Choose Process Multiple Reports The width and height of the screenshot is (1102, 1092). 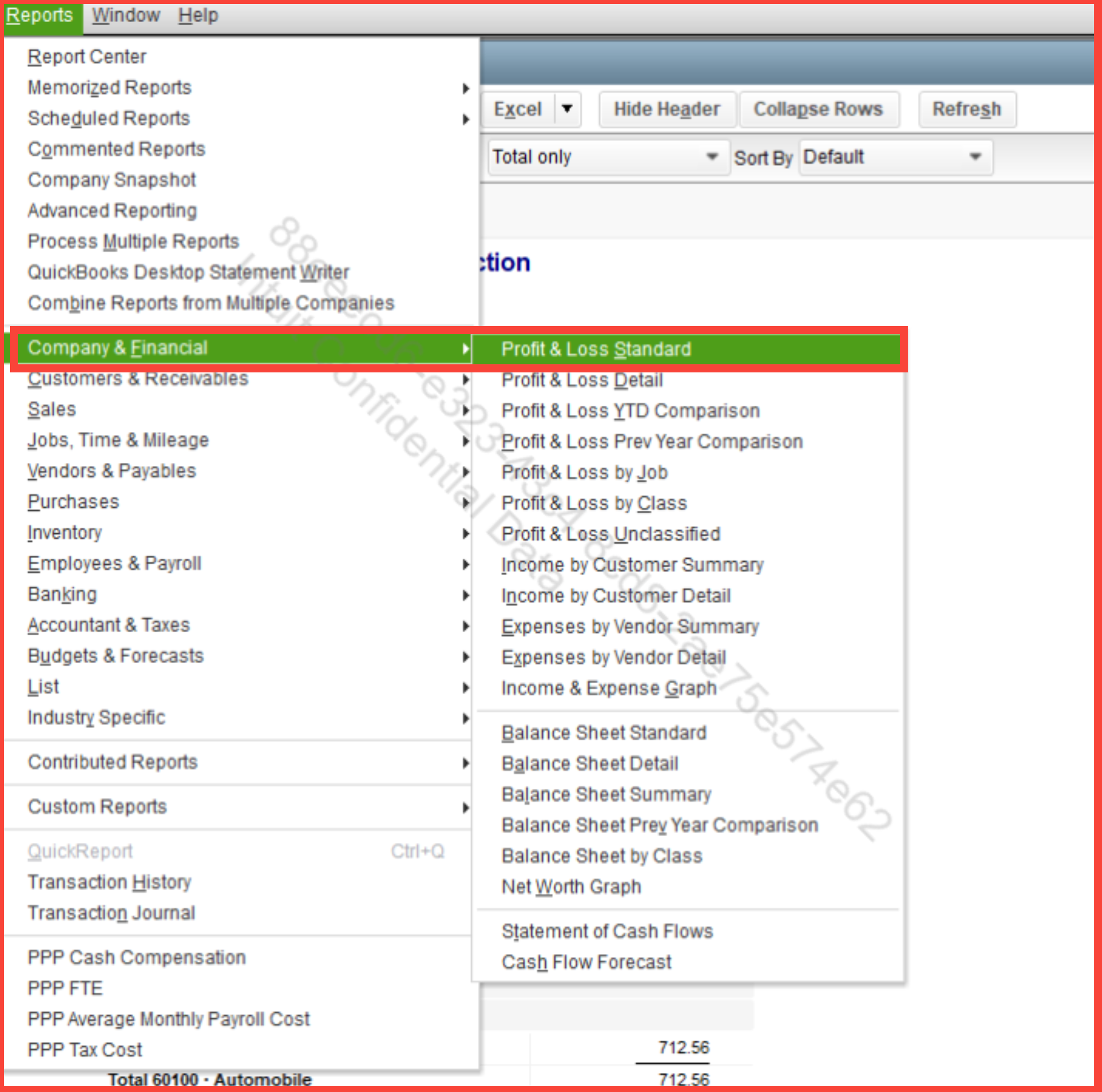click(133, 241)
